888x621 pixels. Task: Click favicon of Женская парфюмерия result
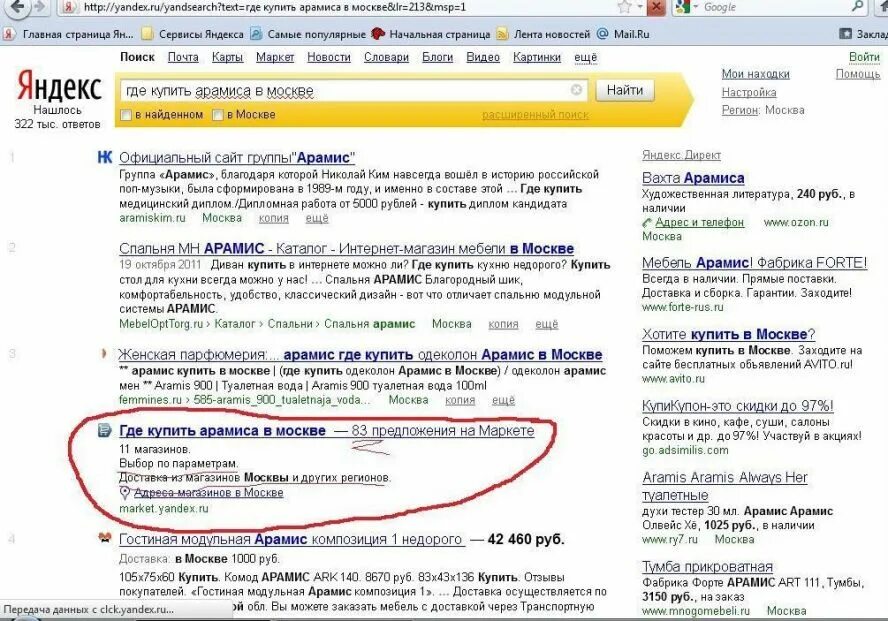(x=104, y=354)
